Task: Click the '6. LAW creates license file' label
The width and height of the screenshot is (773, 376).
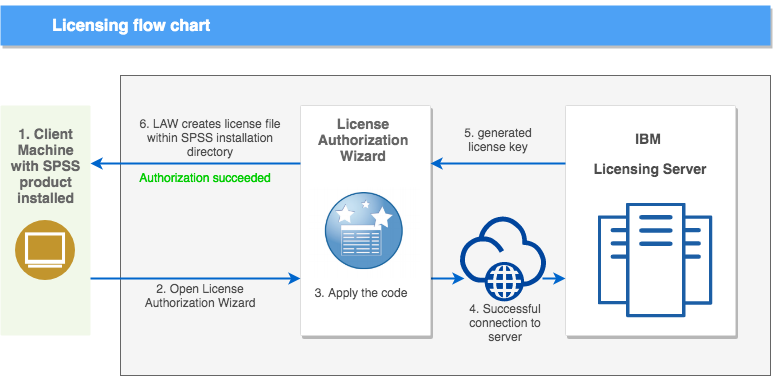Action: 210,137
